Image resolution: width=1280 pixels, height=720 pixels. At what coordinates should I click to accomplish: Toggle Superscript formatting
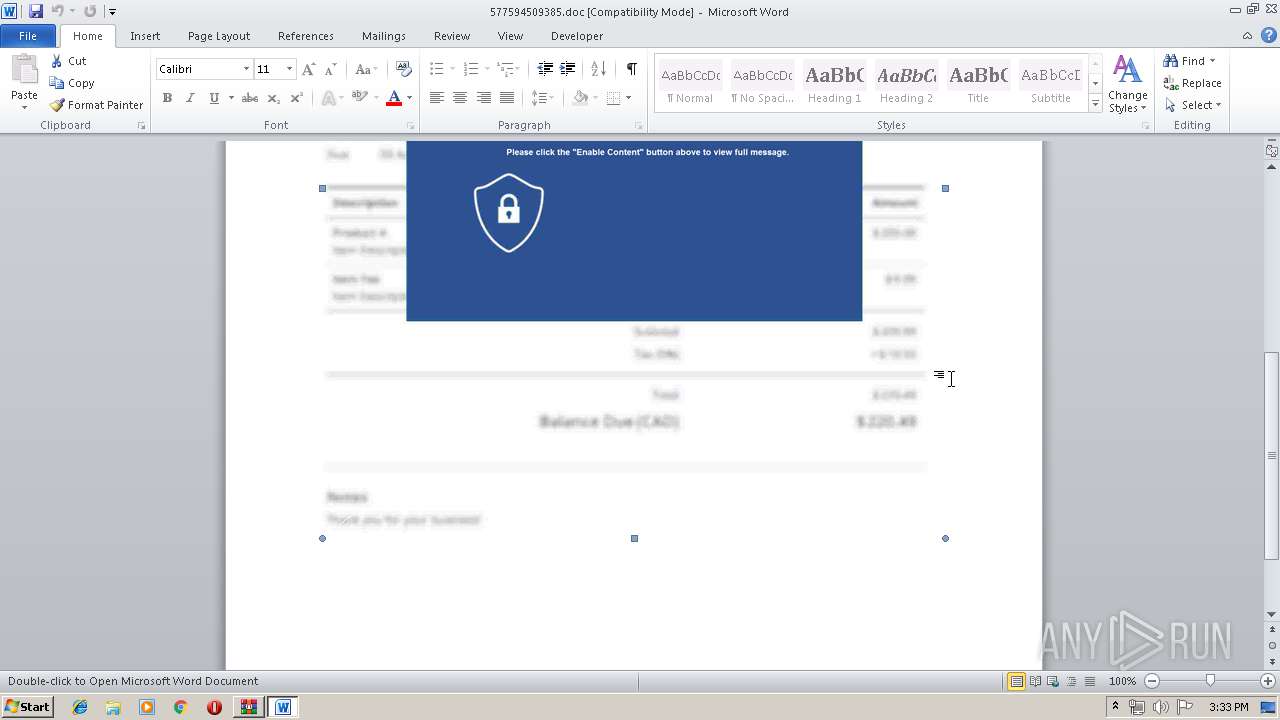tap(297, 98)
